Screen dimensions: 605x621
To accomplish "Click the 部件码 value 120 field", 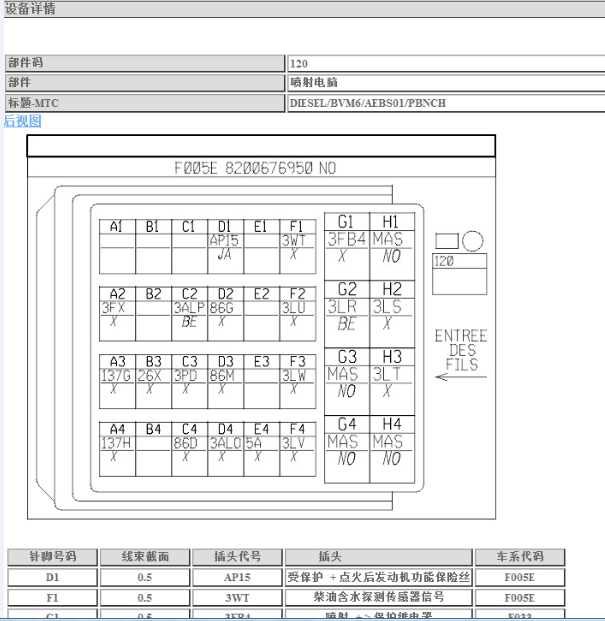I will tap(446, 63).
